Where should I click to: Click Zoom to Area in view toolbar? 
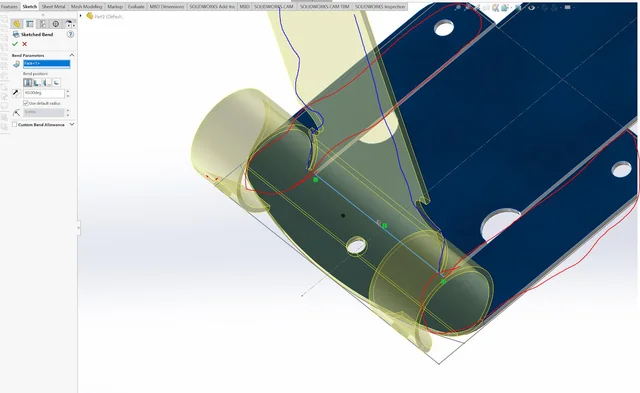coord(467,7)
